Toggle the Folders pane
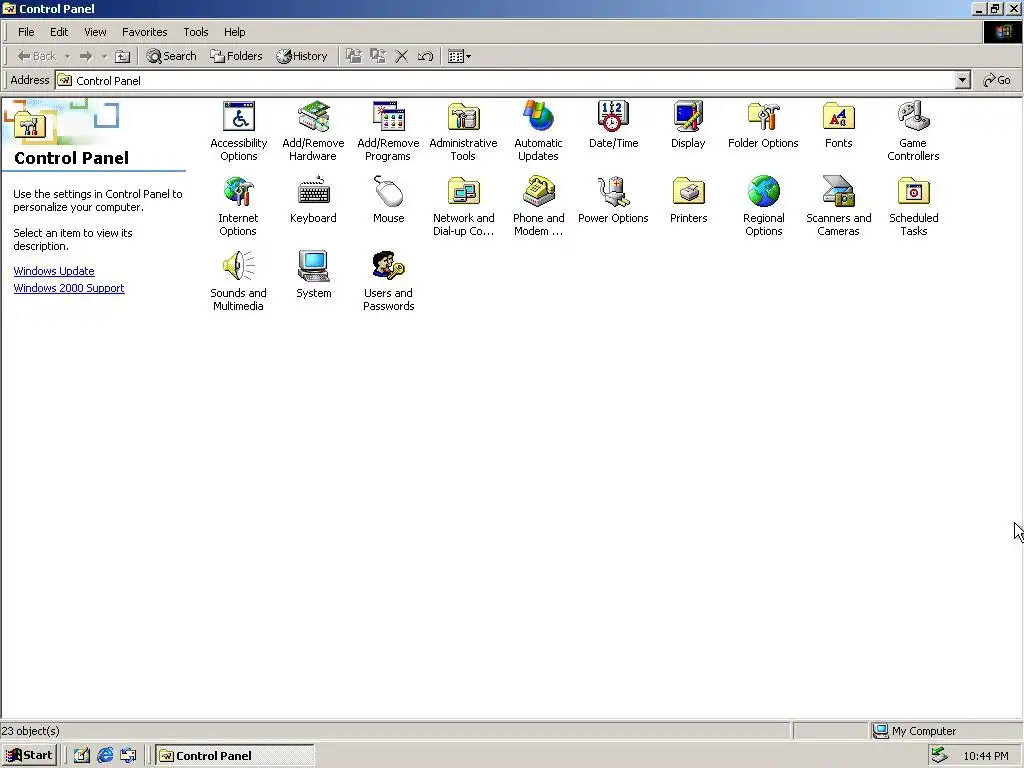Viewport: 1024px width, 768px height. (236, 56)
